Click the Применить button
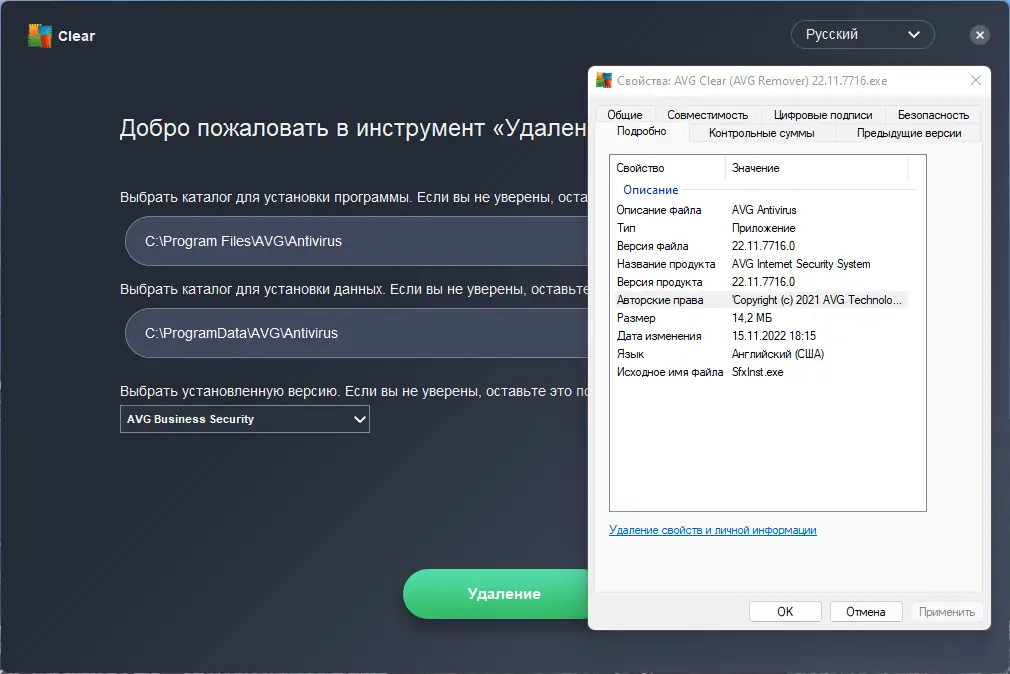This screenshot has width=1010, height=674. pos(947,611)
